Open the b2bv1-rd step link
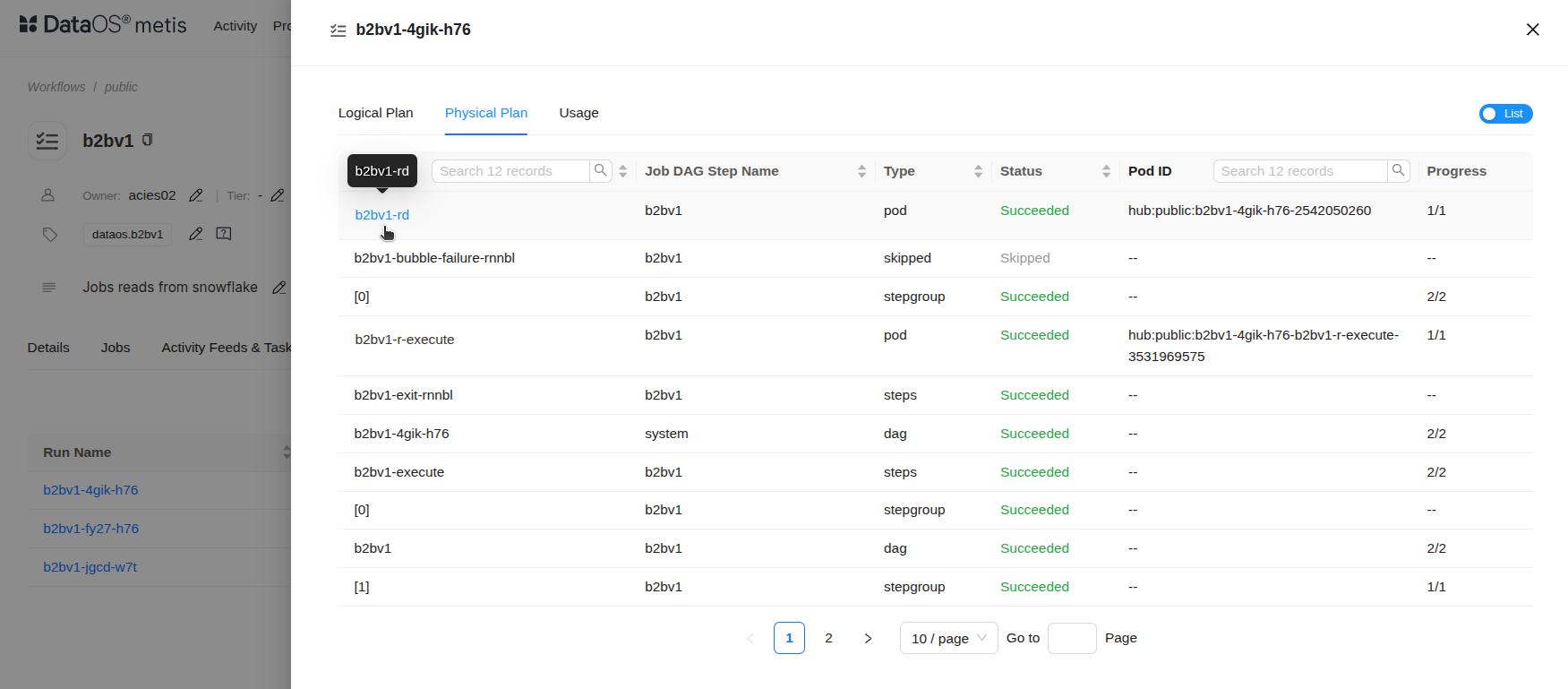This screenshot has width=1568, height=689. point(381,215)
